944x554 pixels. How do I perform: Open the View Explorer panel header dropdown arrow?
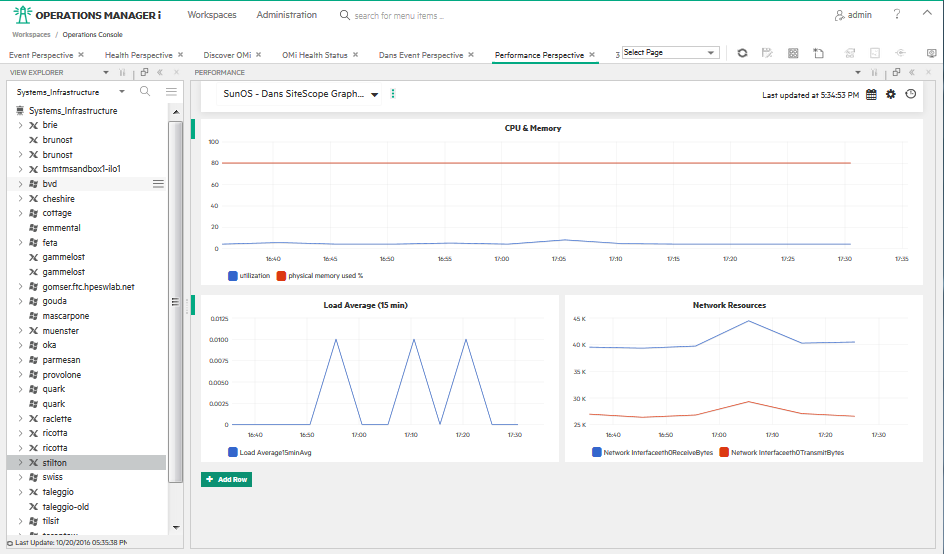[106, 72]
